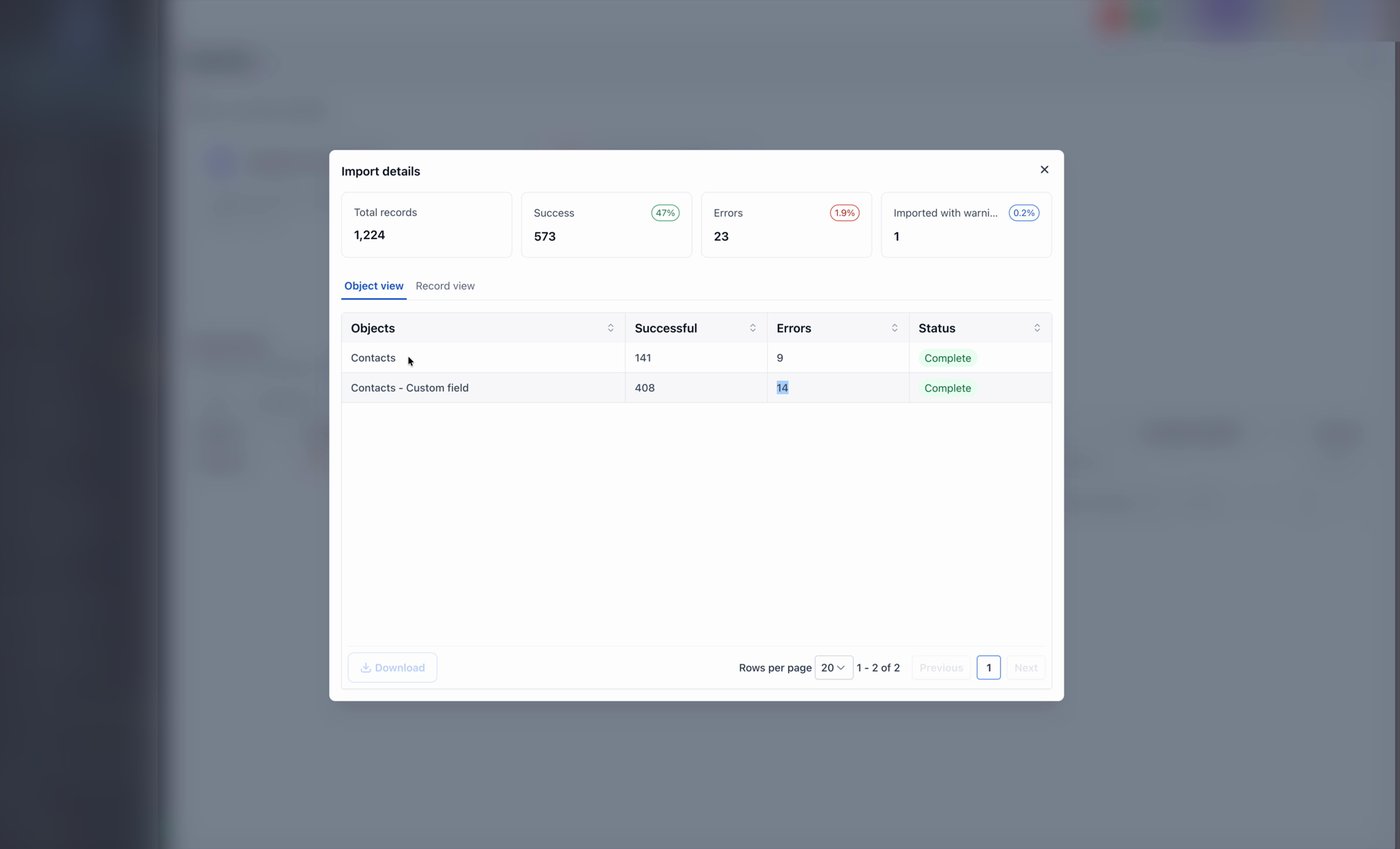Sort the table by Successful column

tap(753, 327)
